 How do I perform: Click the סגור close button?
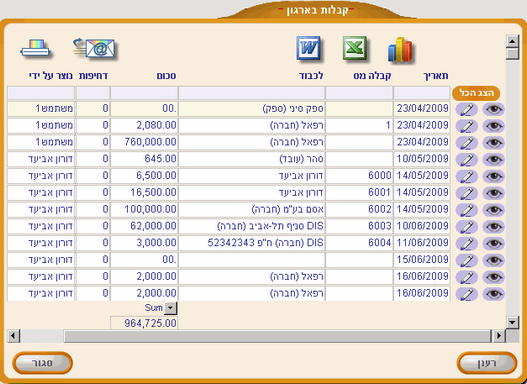click(42, 363)
